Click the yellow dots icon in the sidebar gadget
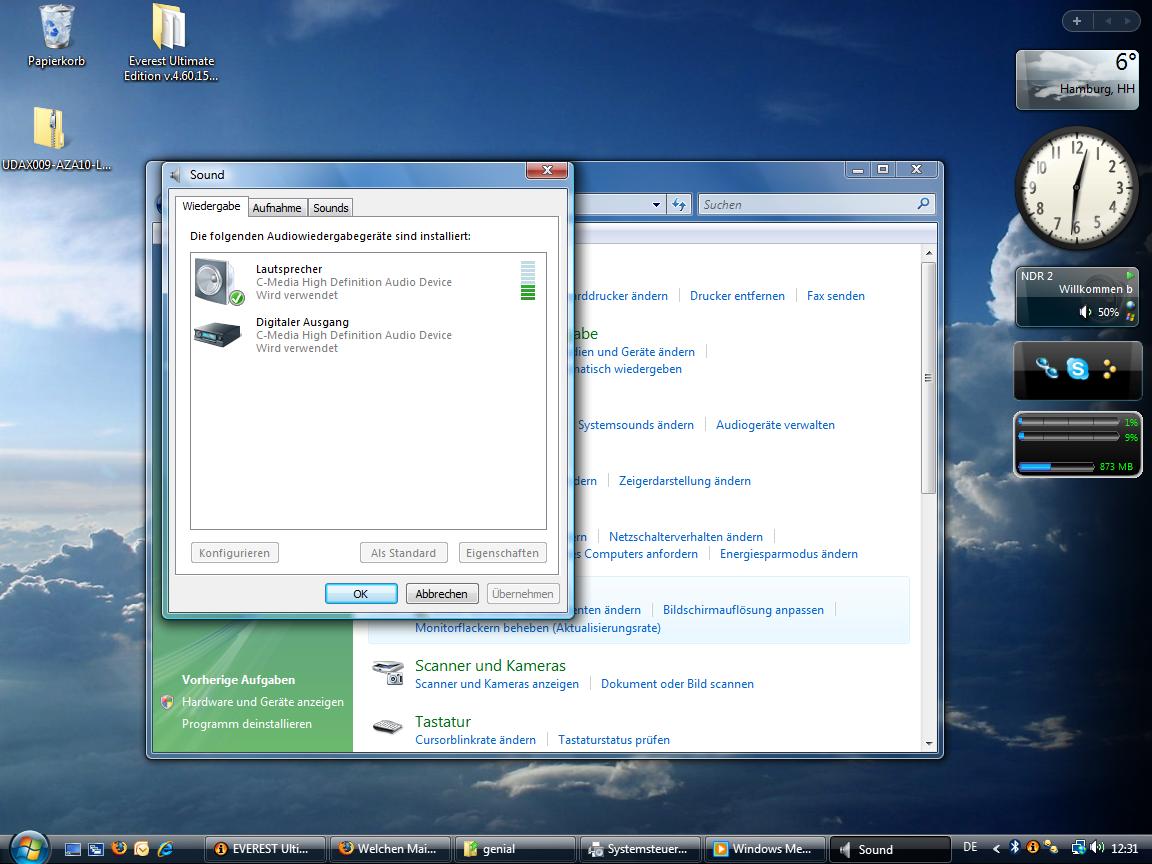Image resolution: width=1152 pixels, height=864 pixels. click(x=1109, y=369)
